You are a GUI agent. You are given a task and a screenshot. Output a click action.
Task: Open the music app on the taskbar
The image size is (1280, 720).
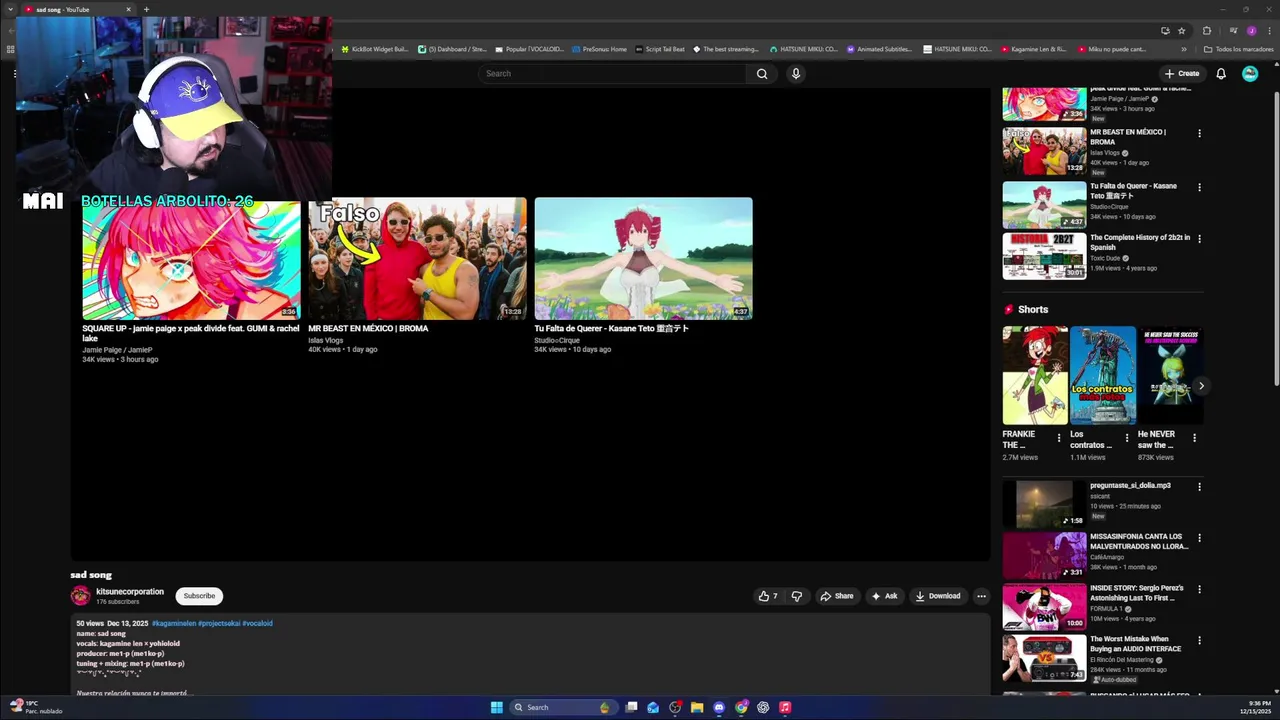point(785,707)
